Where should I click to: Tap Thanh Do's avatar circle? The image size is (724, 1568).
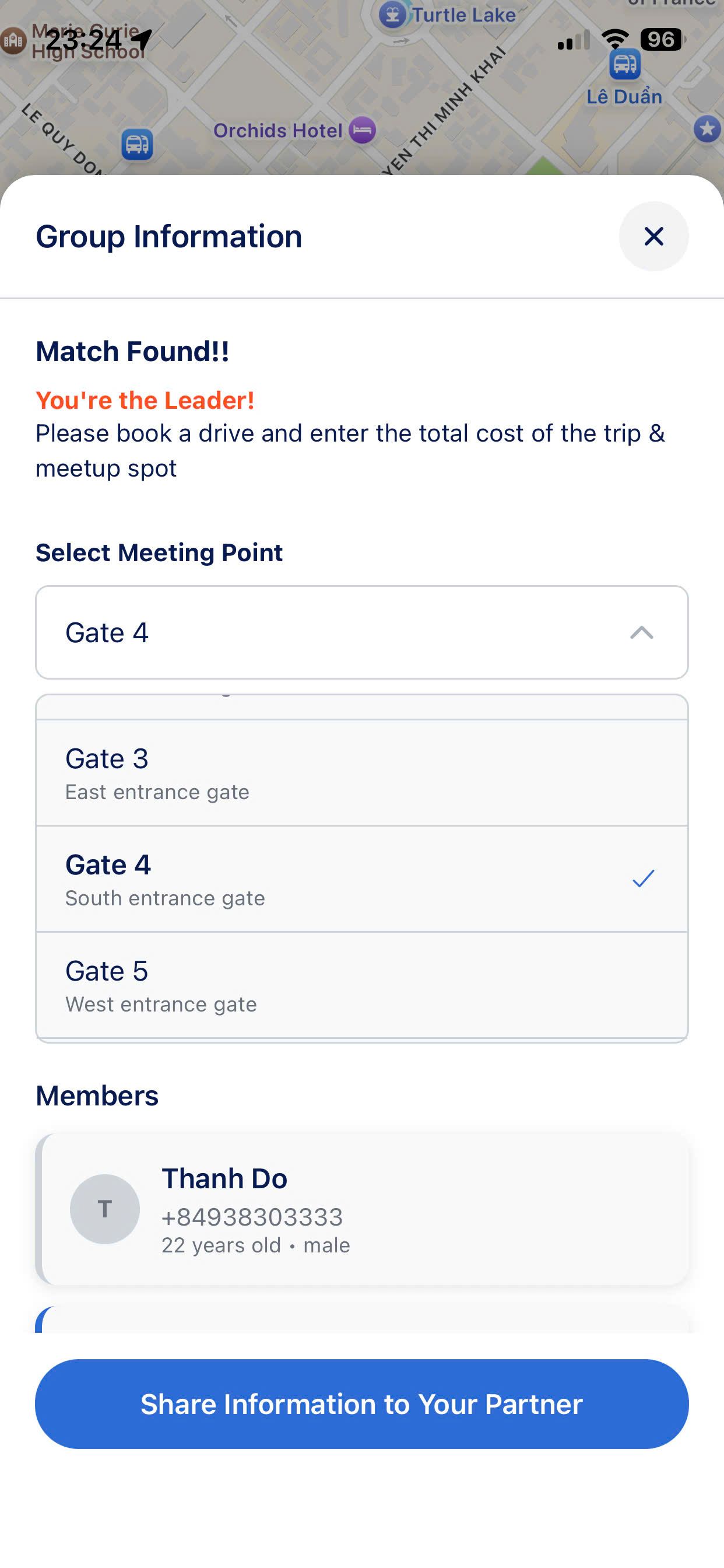[x=105, y=1208]
